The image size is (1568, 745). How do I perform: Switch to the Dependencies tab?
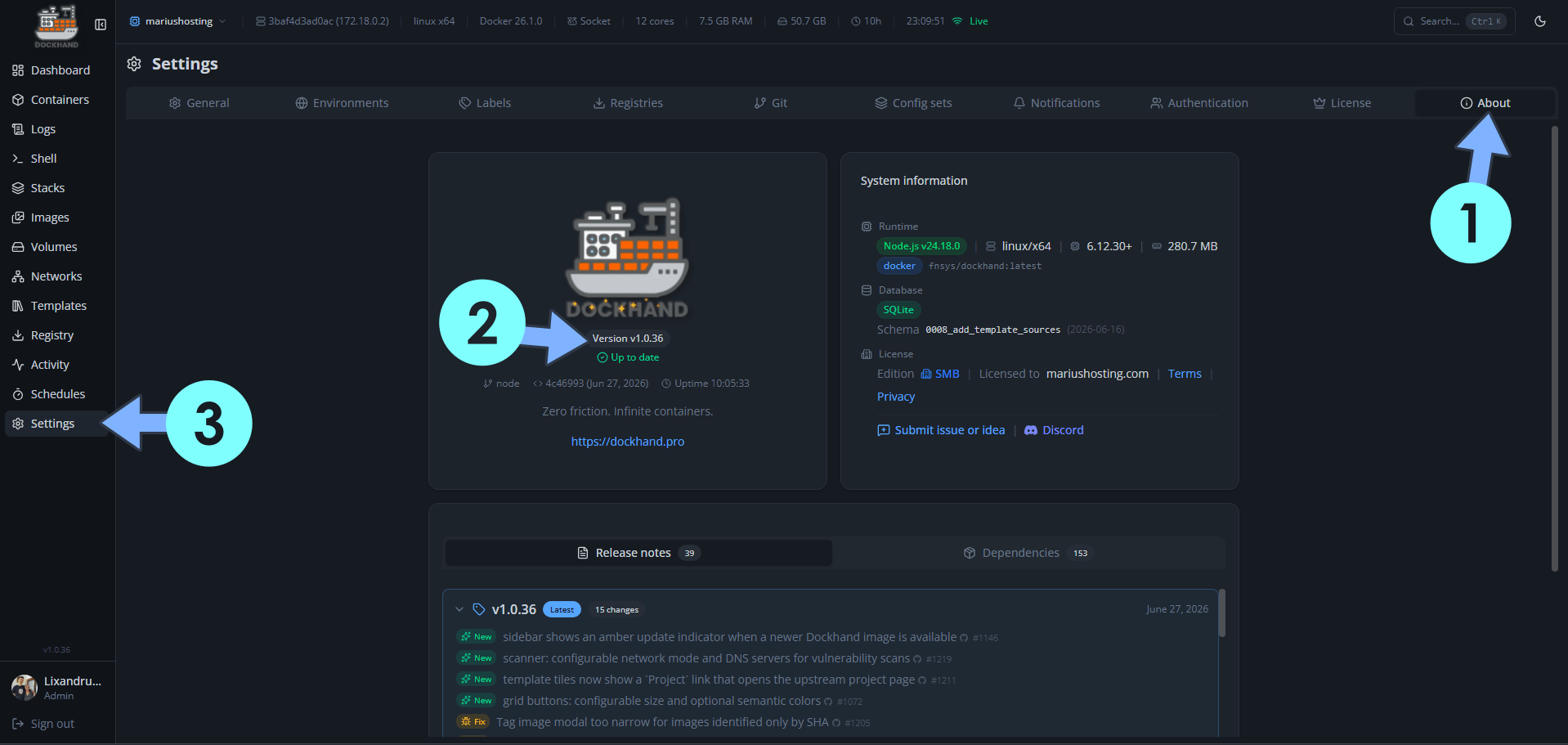(1028, 553)
